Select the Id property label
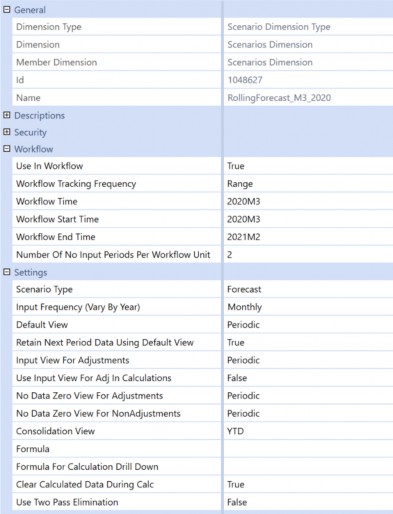393x514 pixels. click(20, 80)
